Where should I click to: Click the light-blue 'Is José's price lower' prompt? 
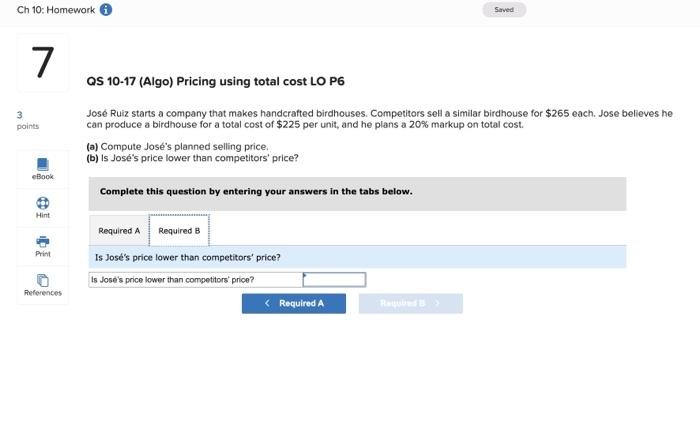(357, 258)
